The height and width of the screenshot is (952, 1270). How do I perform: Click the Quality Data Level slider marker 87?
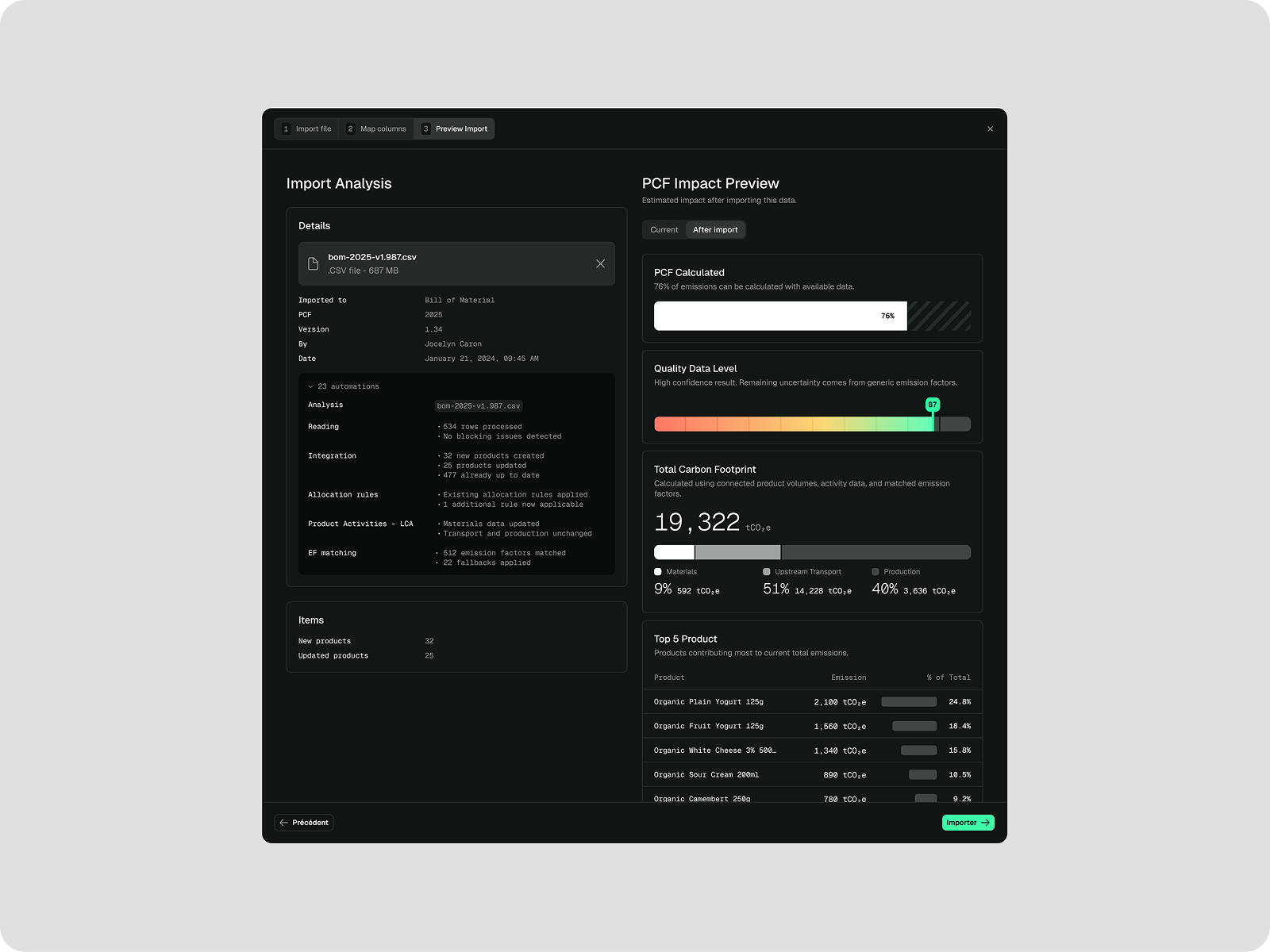932,405
